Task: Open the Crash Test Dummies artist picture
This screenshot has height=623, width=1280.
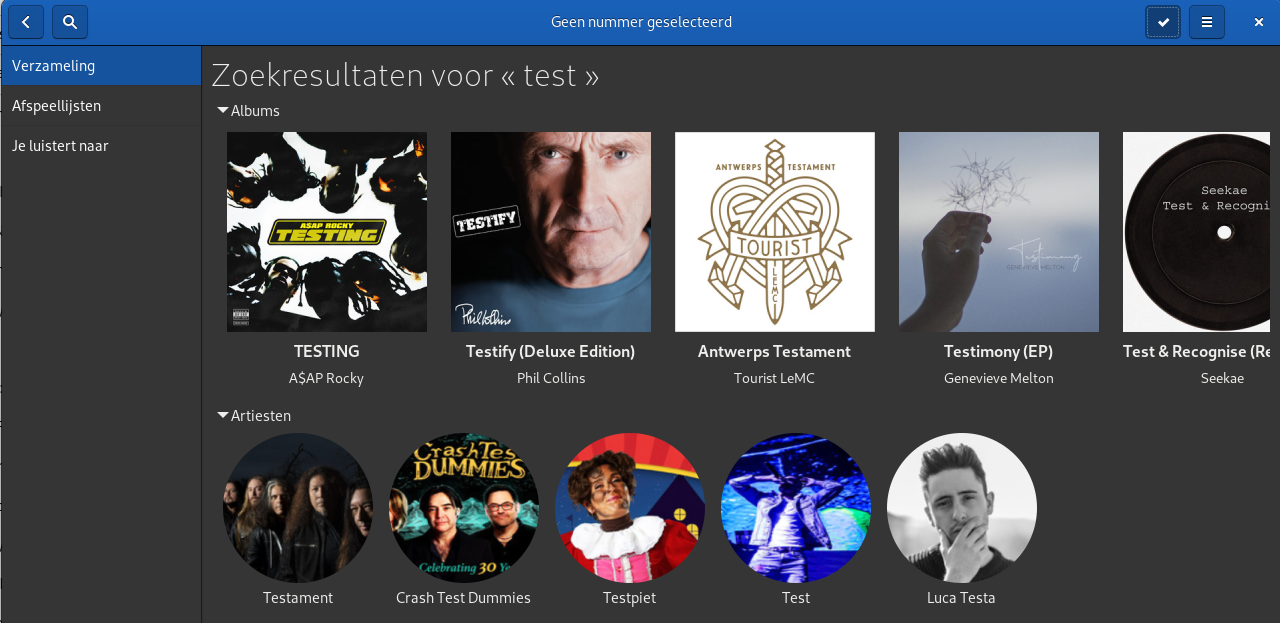Action: coord(464,508)
